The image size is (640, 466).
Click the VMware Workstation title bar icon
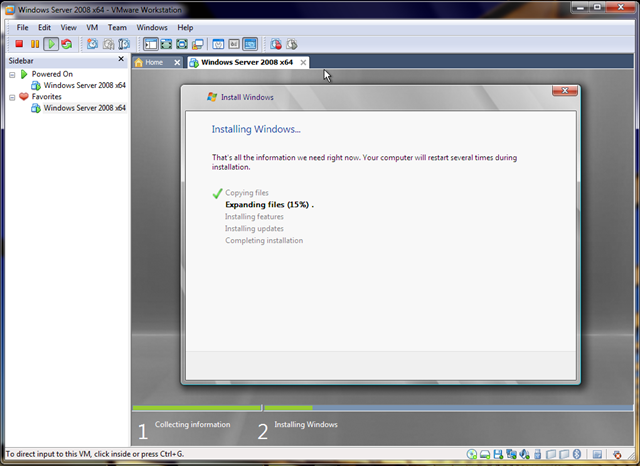(x=10, y=9)
